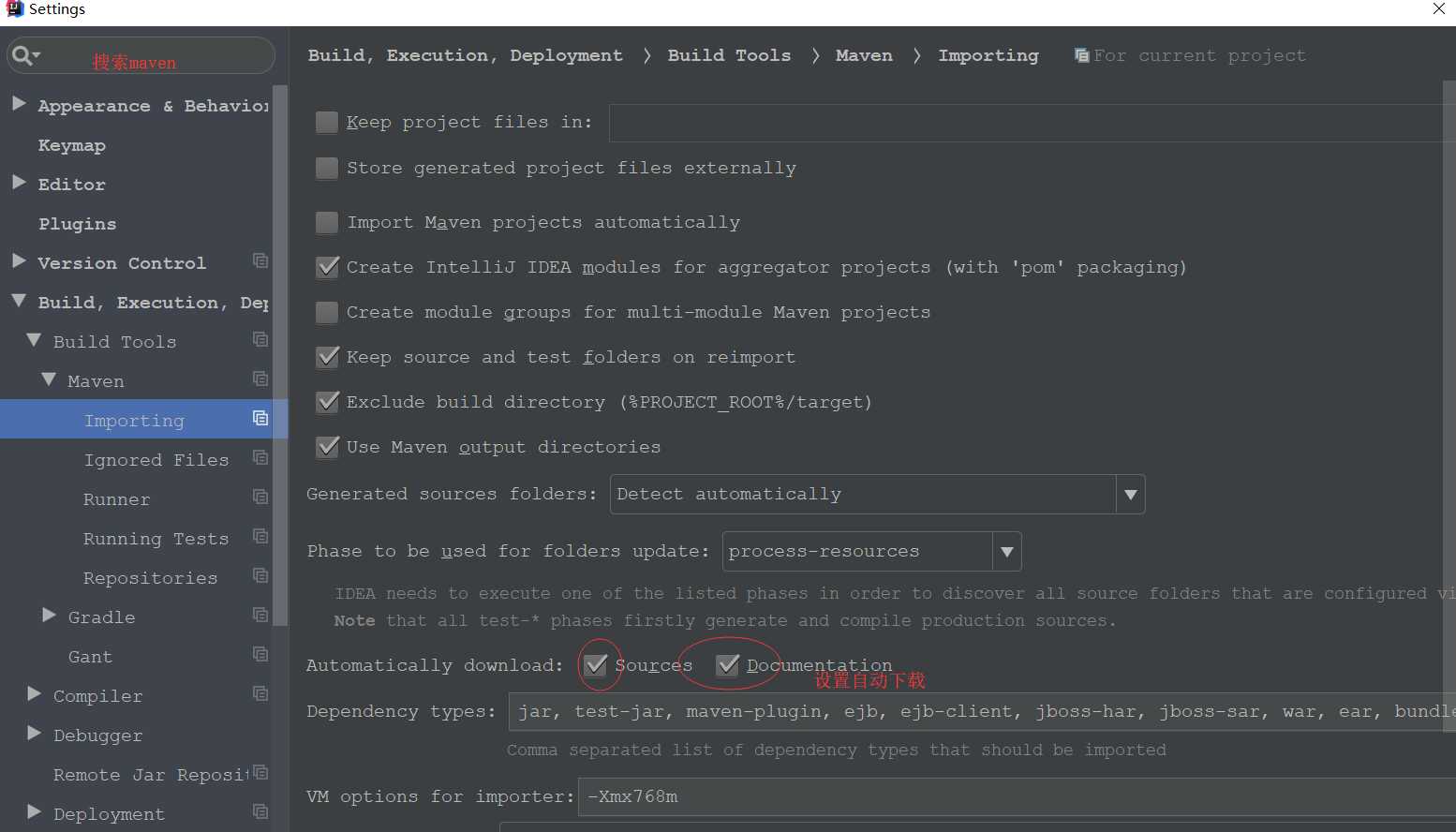Expand the Deployment tree node
1456x832 pixels.
click(x=34, y=811)
